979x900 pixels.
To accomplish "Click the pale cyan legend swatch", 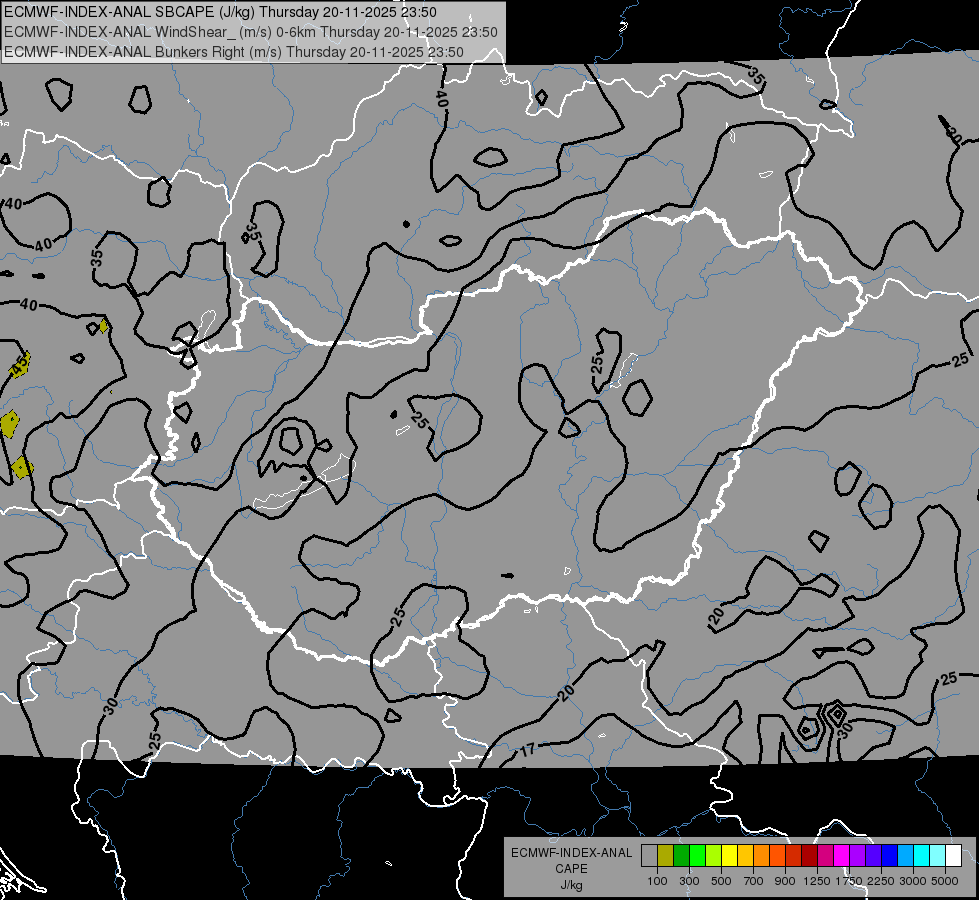I will (938, 856).
